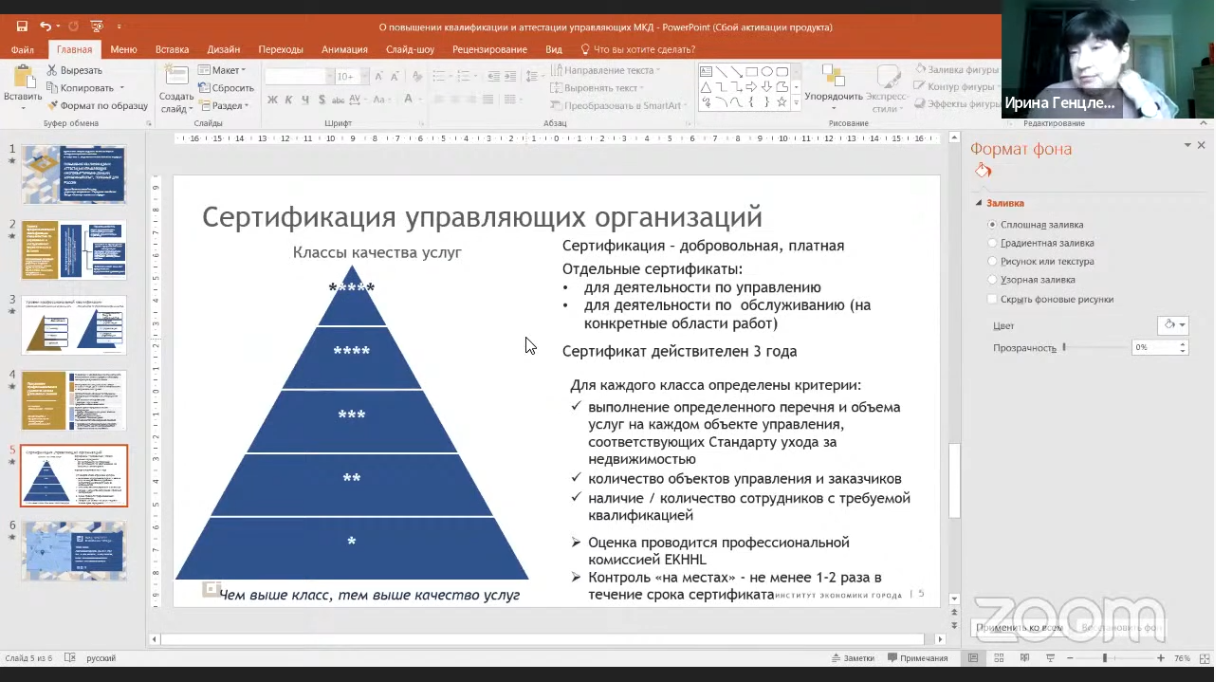Activate the Формат по образцу painter
The width and height of the screenshot is (1216, 682).
click(x=98, y=105)
